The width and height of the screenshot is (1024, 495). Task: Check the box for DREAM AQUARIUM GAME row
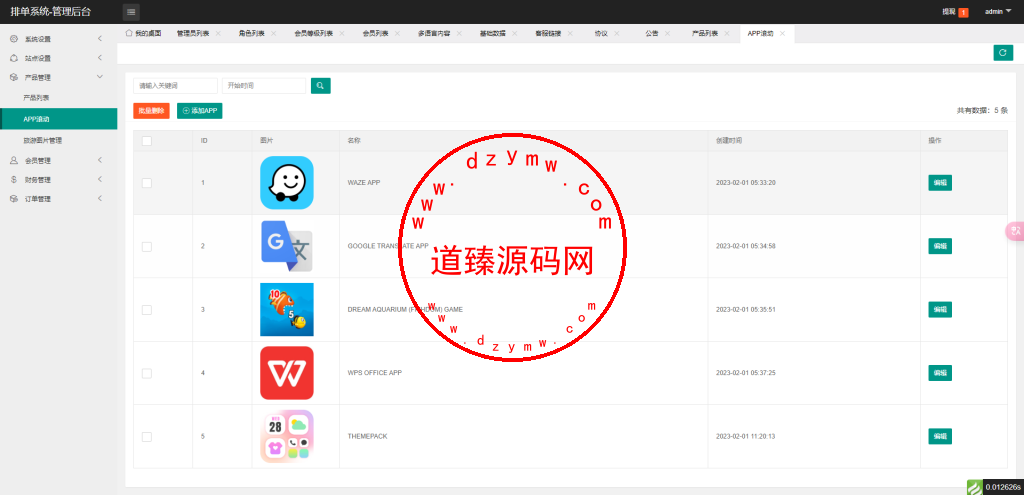pyautogui.click(x=147, y=310)
